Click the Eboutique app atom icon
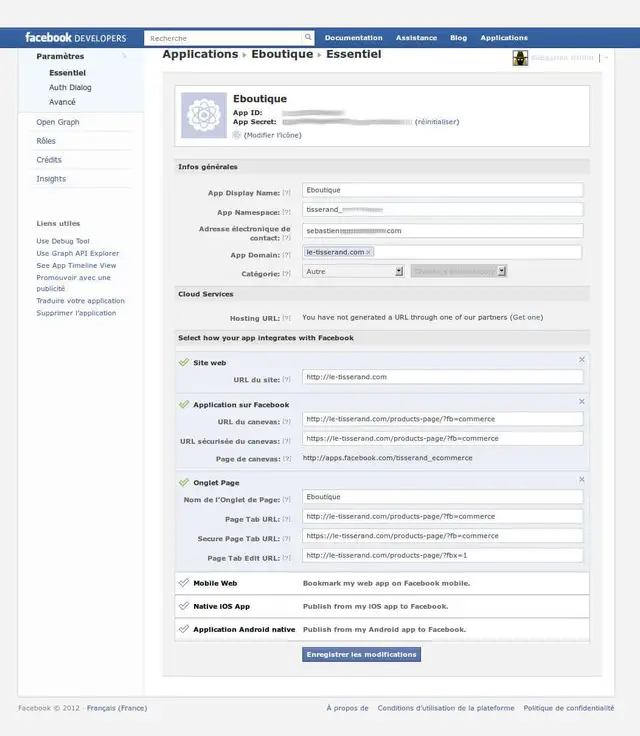This screenshot has width=640, height=736. coord(204,115)
